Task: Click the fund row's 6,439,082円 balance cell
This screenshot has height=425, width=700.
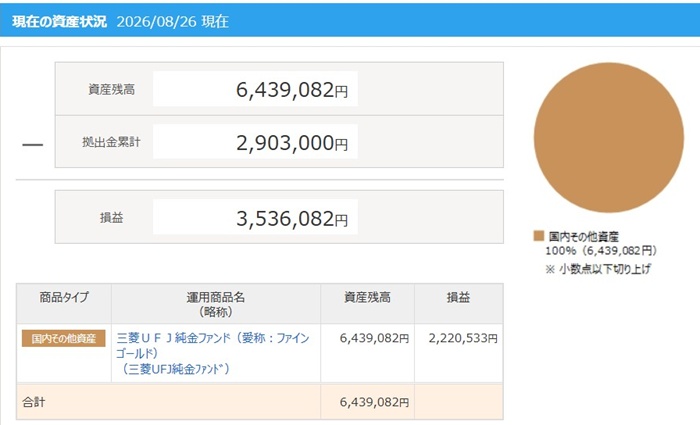Action: click(374, 338)
